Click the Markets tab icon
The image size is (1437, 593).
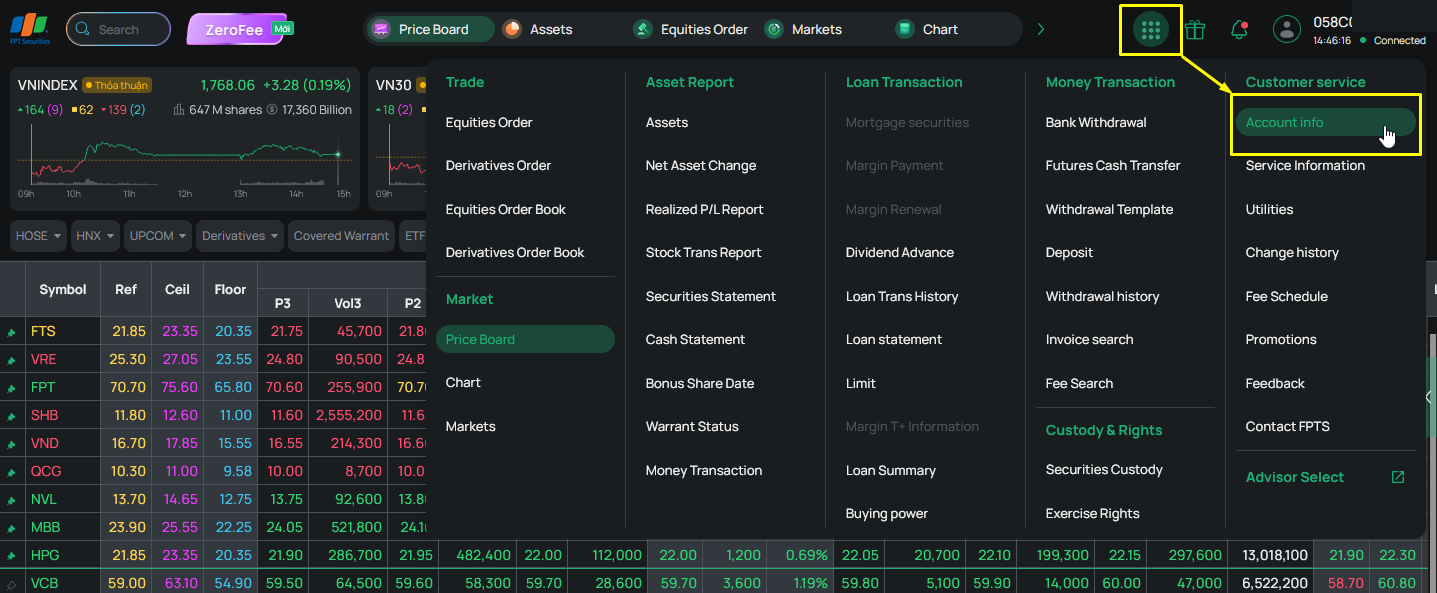click(774, 30)
